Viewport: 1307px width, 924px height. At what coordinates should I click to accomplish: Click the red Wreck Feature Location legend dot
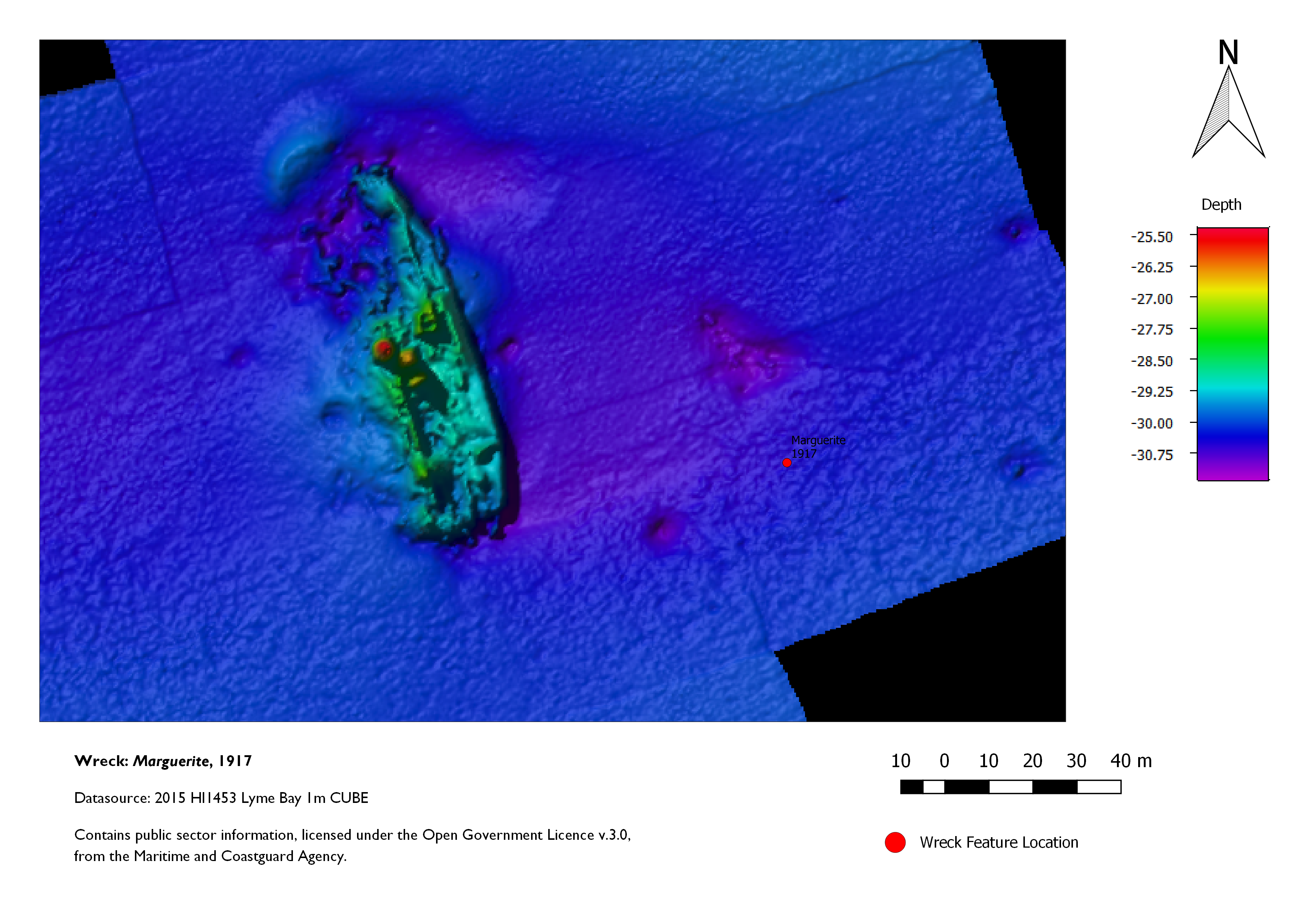[895, 842]
